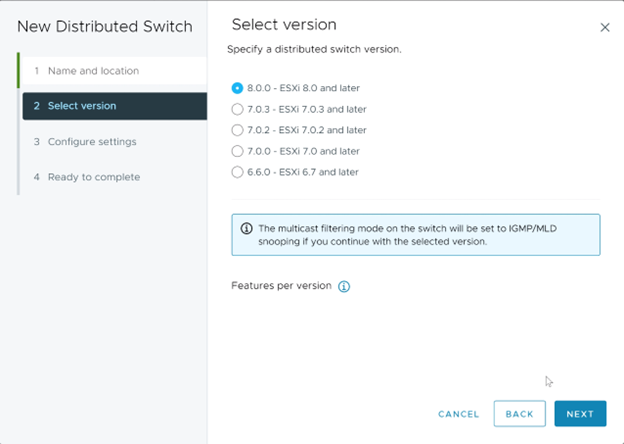The width and height of the screenshot is (624, 444).
Task: Click the Features per version label
Action: click(x=281, y=286)
